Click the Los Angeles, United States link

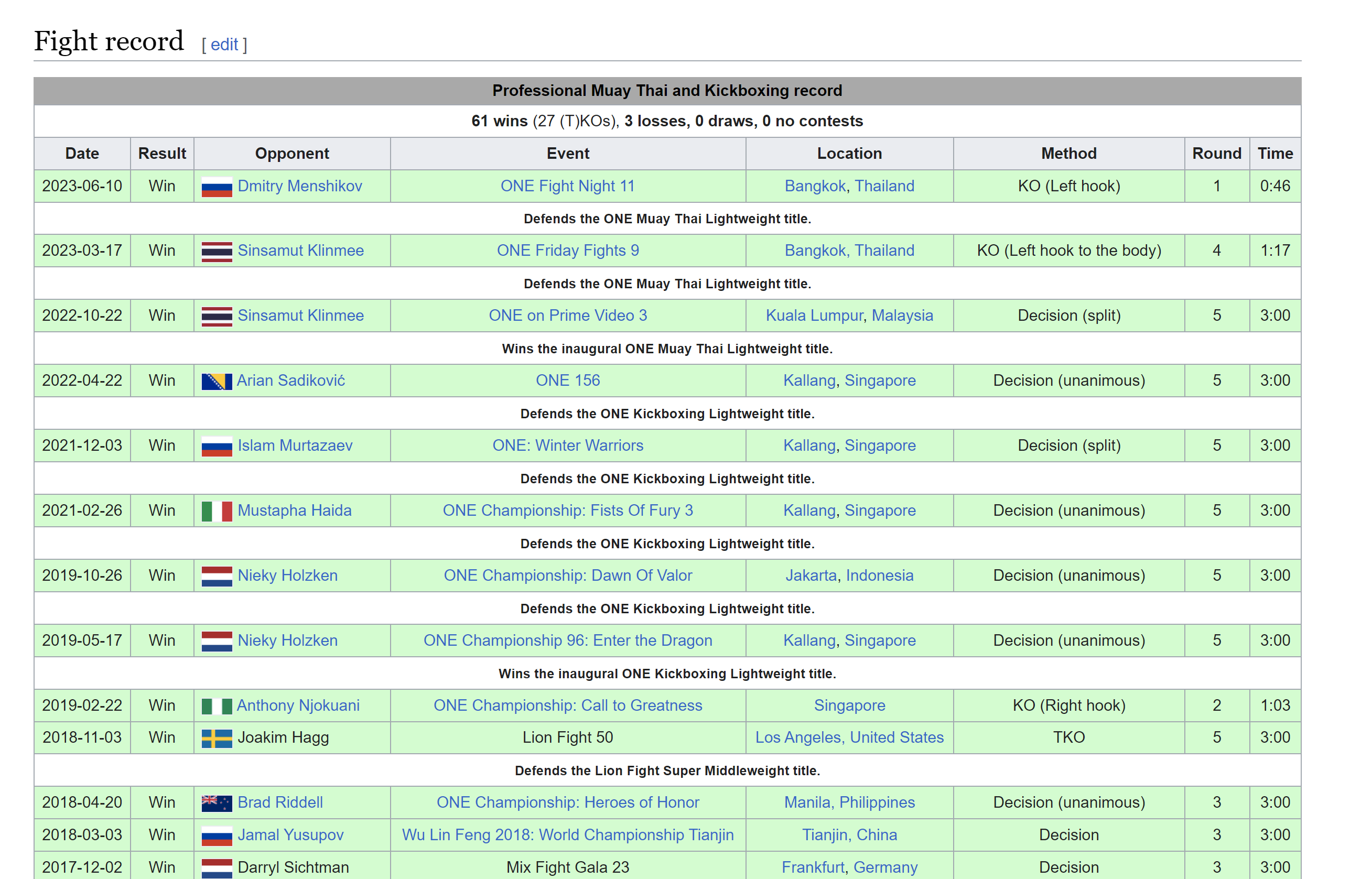(x=850, y=738)
